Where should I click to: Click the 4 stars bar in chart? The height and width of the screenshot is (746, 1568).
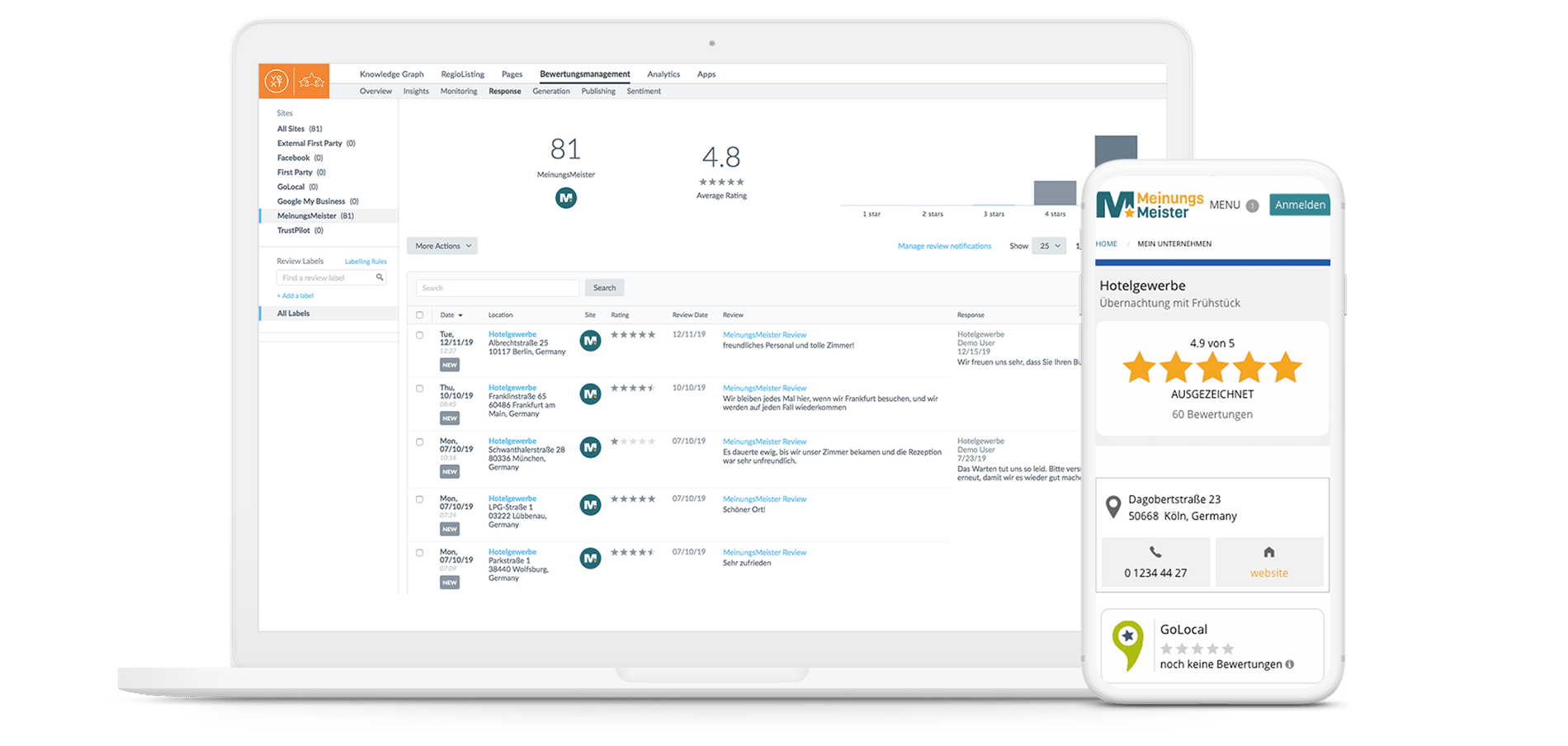click(1055, 192)
